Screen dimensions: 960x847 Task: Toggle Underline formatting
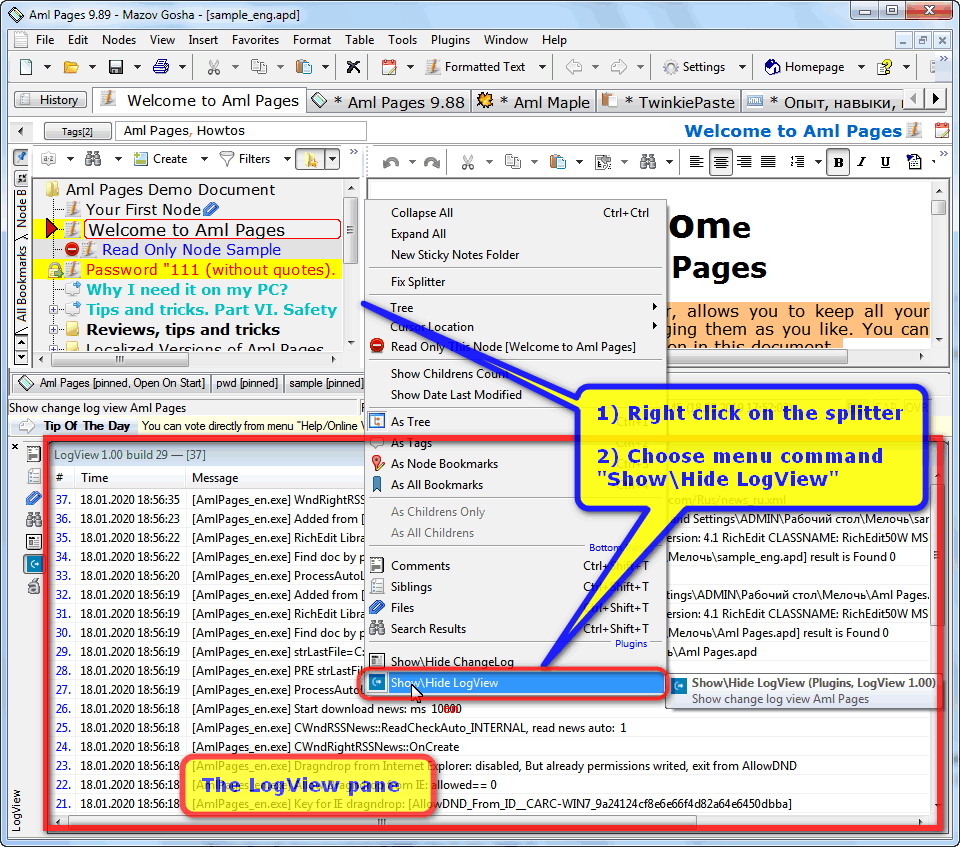coord(885,162)
